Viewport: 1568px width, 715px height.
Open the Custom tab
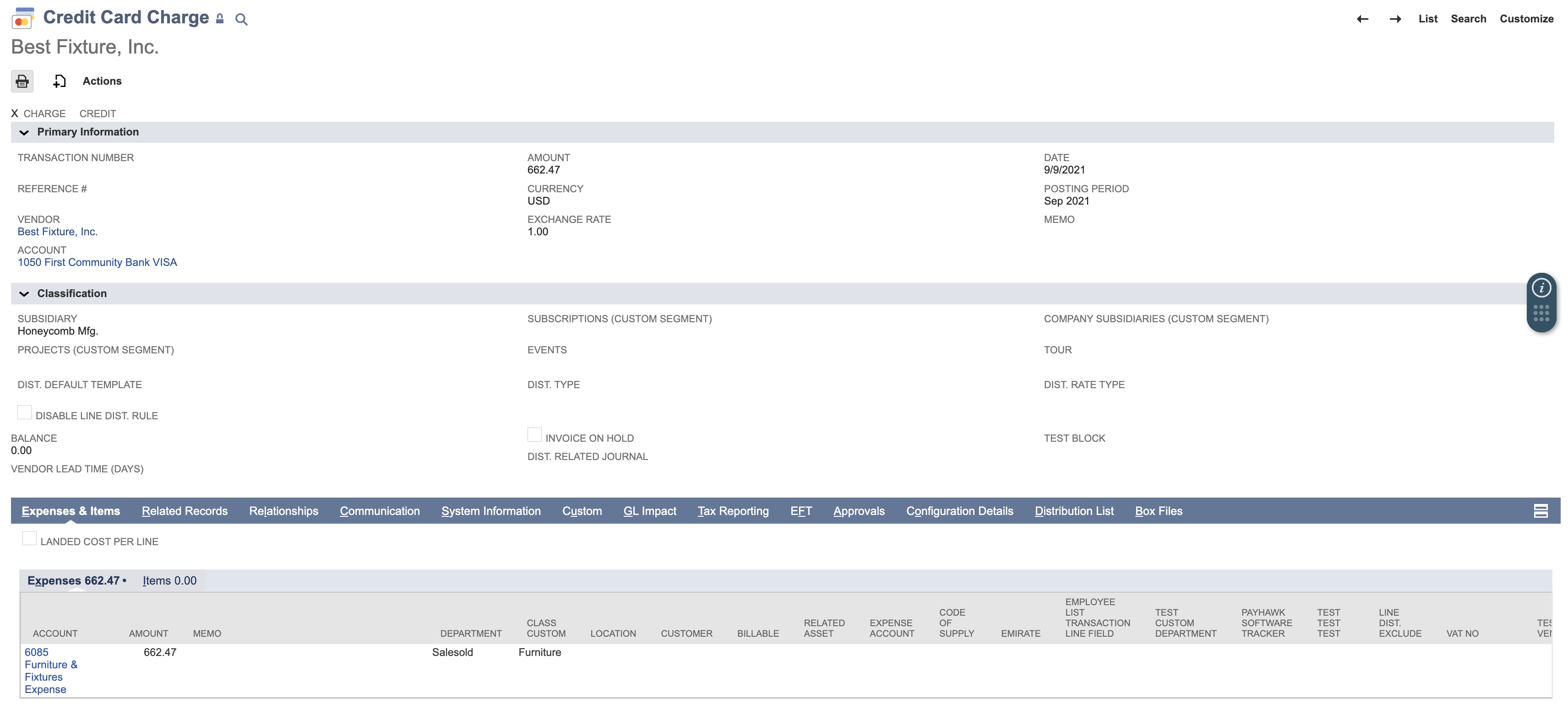(x=582, y=511)
